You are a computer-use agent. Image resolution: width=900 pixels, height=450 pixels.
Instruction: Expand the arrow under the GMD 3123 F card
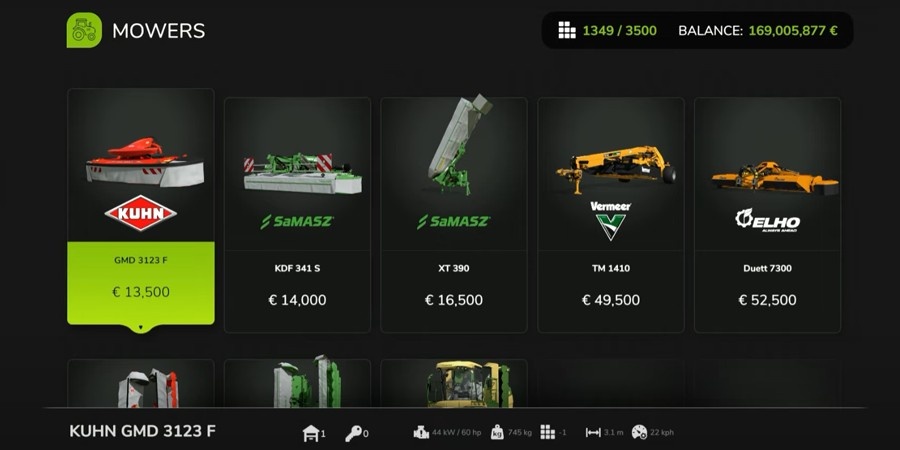tap(141, 329)
